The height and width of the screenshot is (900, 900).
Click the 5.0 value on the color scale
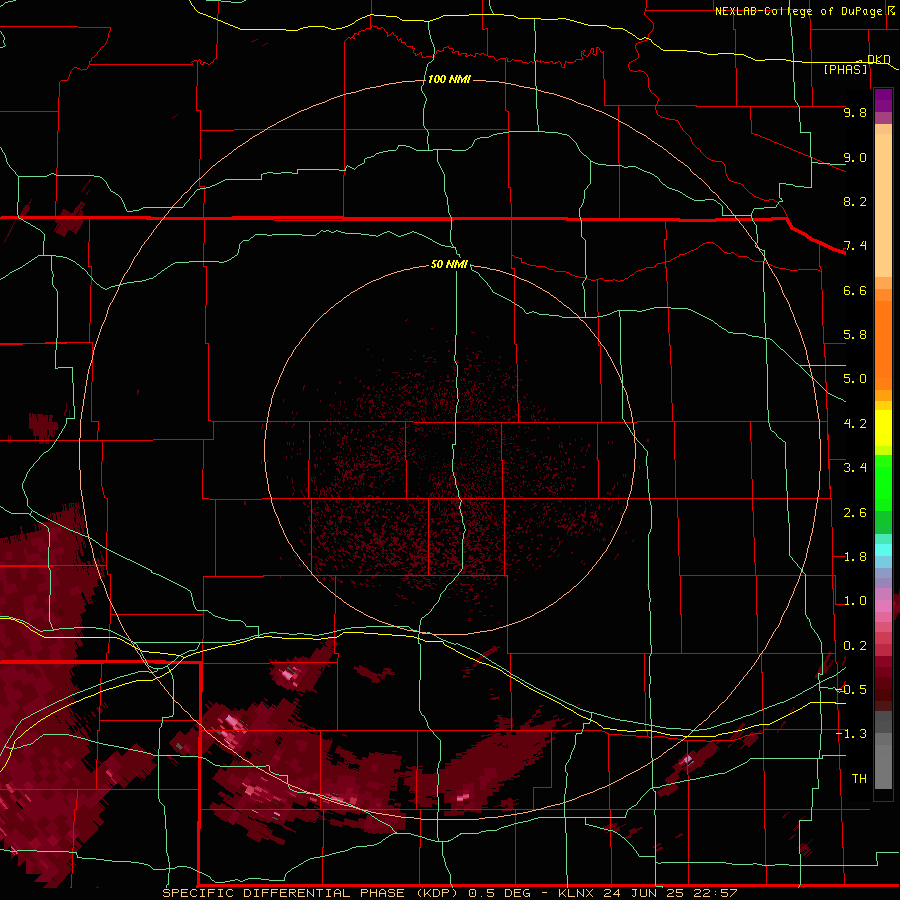[x=855, y=379]
